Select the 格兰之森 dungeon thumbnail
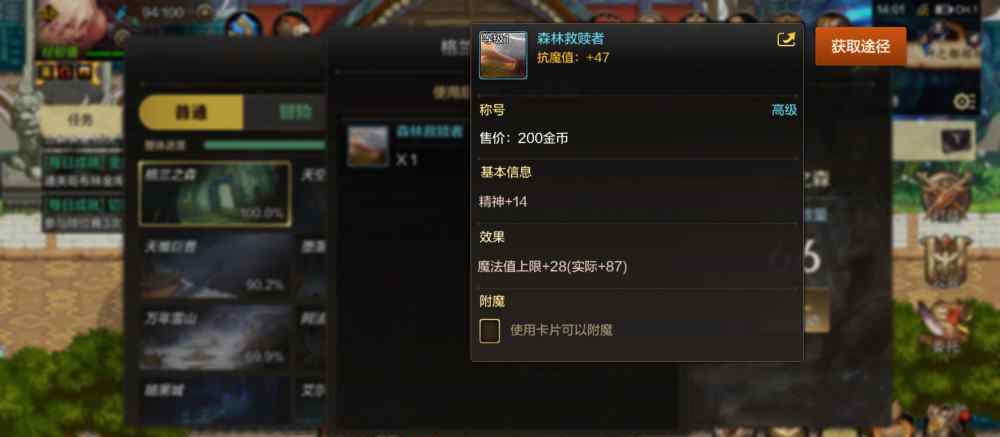The image size is (1000, 437). [215, 194]
